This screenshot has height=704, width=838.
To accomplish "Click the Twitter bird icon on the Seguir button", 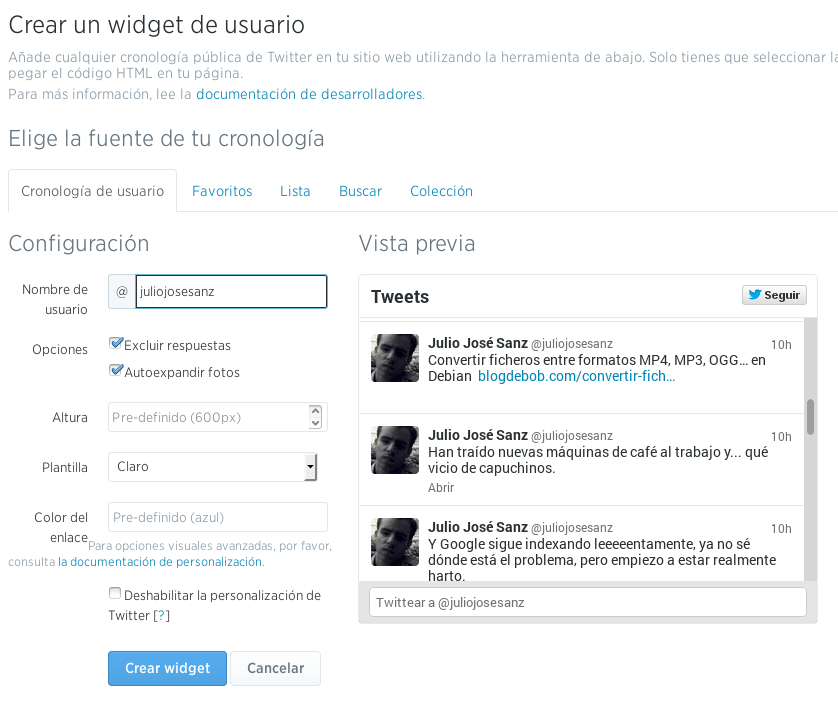I will pos(755,295).
